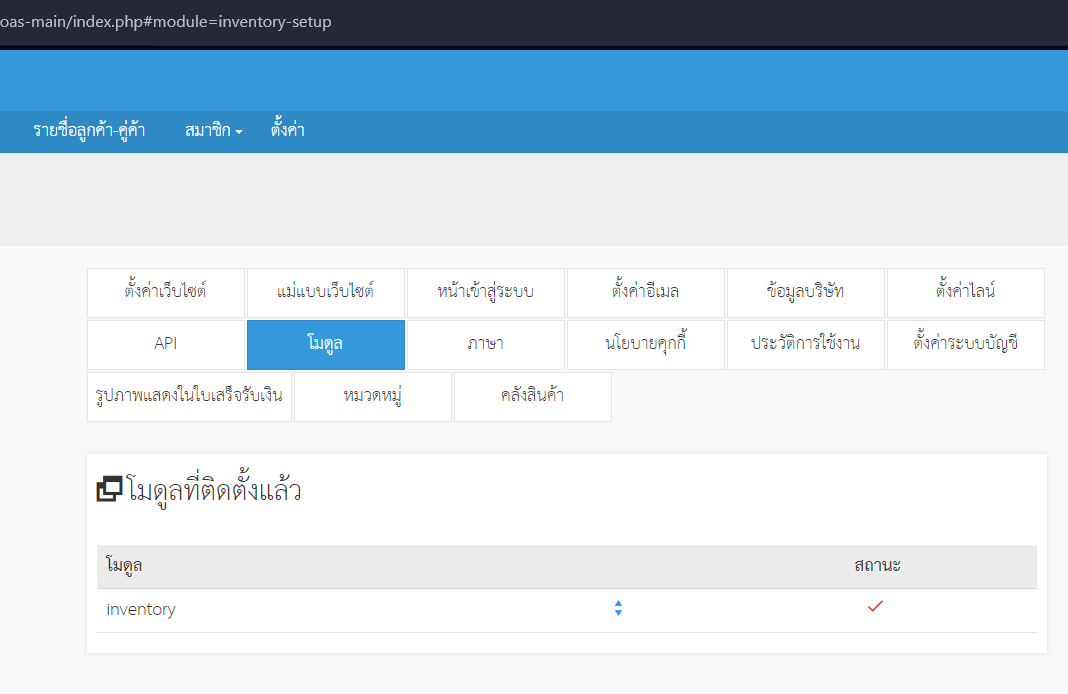Select the แม่แบบเว็บไซต์ tab

(x=326, y=293)
